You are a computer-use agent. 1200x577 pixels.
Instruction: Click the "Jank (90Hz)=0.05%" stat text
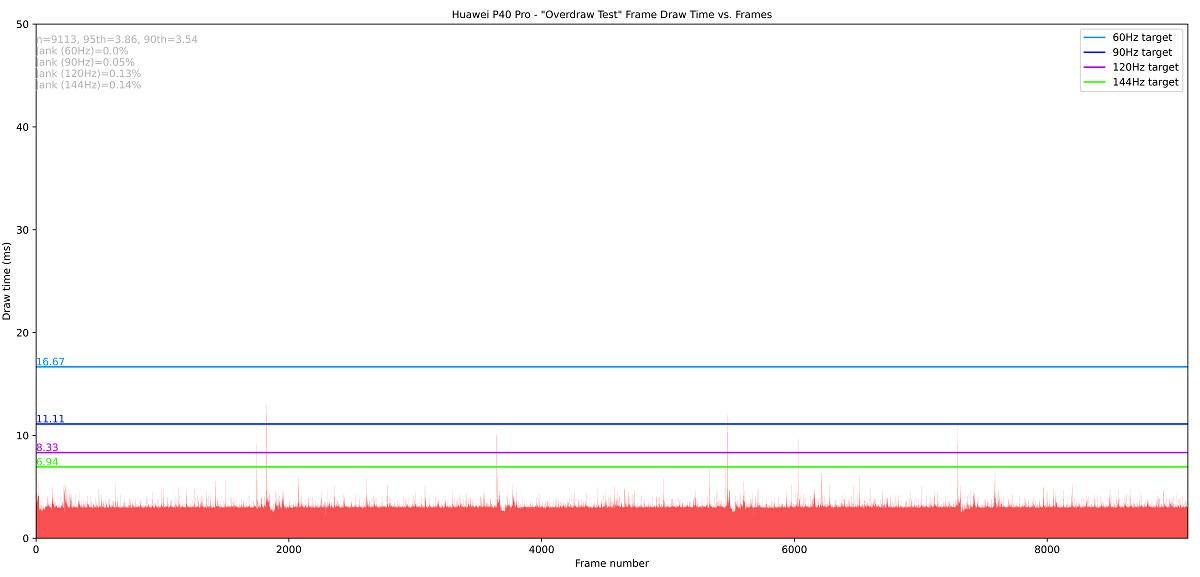click(x=85, y=62)
